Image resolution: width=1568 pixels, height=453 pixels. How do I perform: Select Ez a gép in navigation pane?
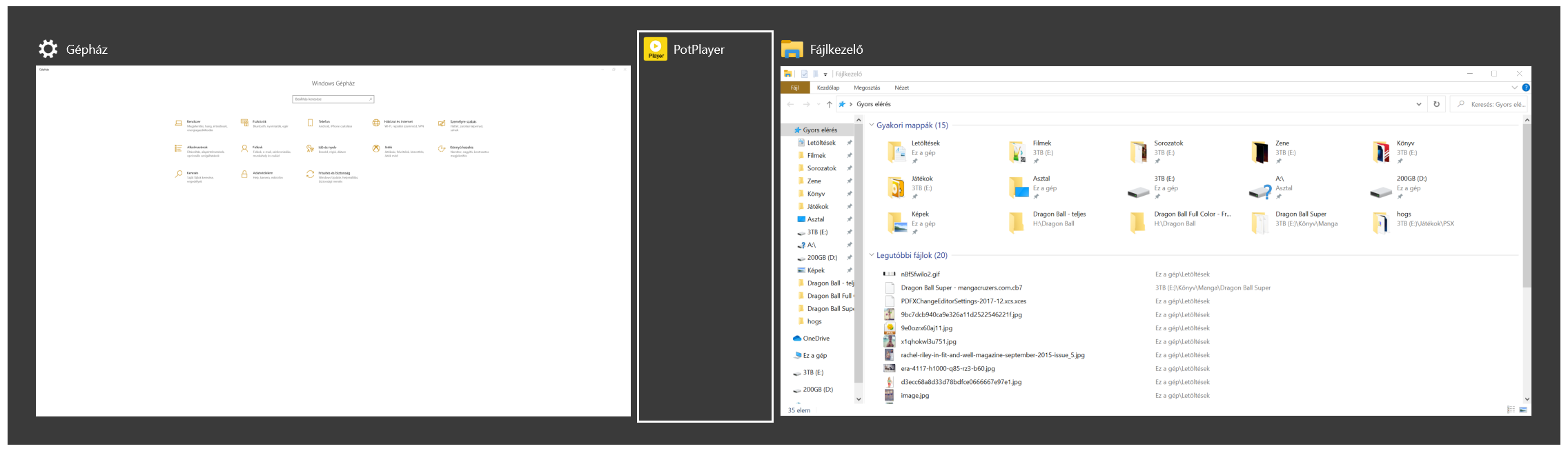pos(814,356)
